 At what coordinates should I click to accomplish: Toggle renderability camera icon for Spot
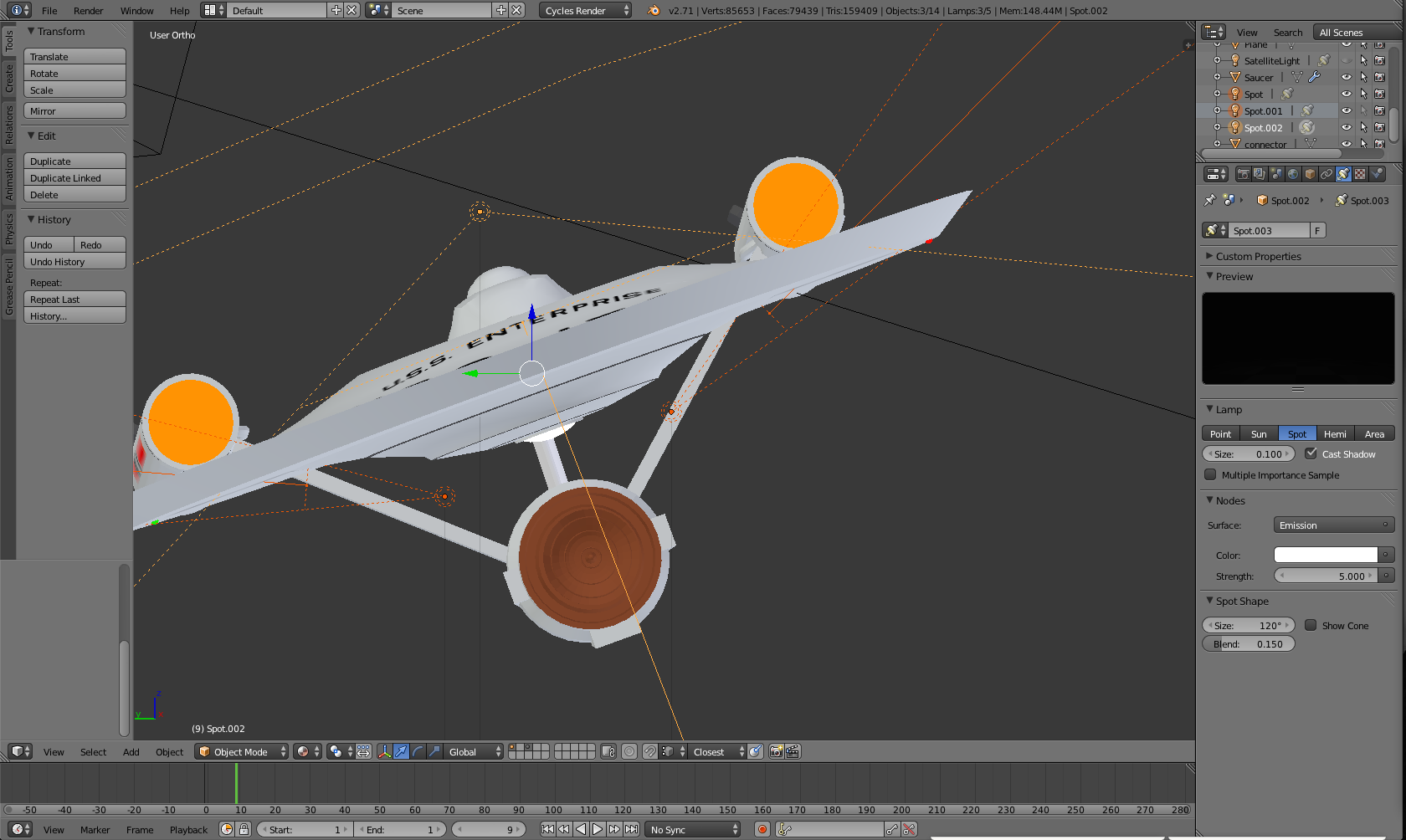tap(1379, 94)
